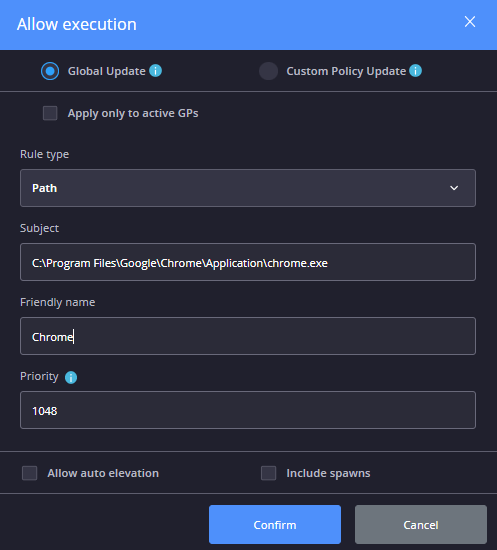
Task: Enable Apply only to active GPs checkbox
Action: [x=50, y=113]
